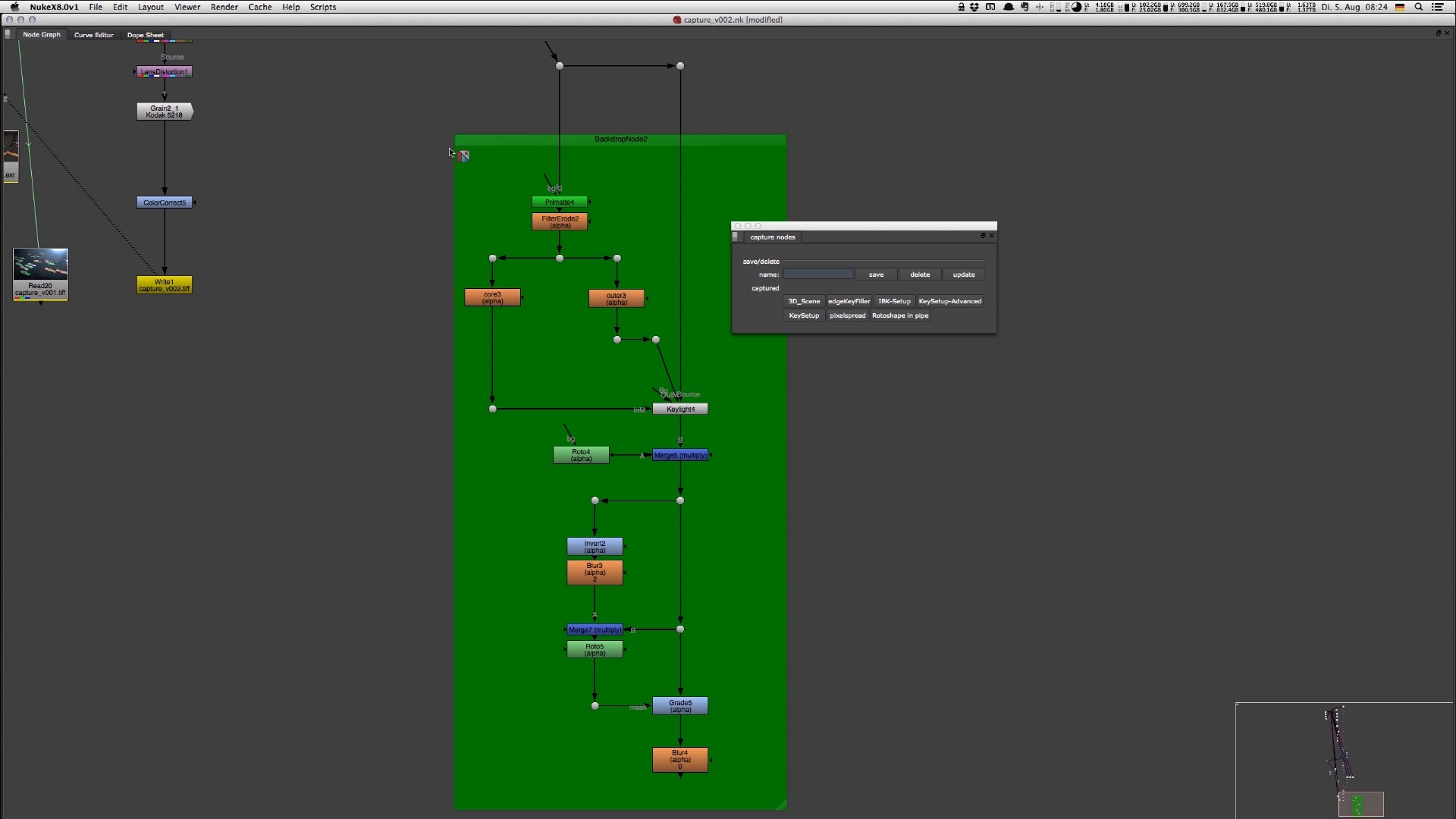
Task: Click the Grade5 alpha node
Action: tap(680, 705)
